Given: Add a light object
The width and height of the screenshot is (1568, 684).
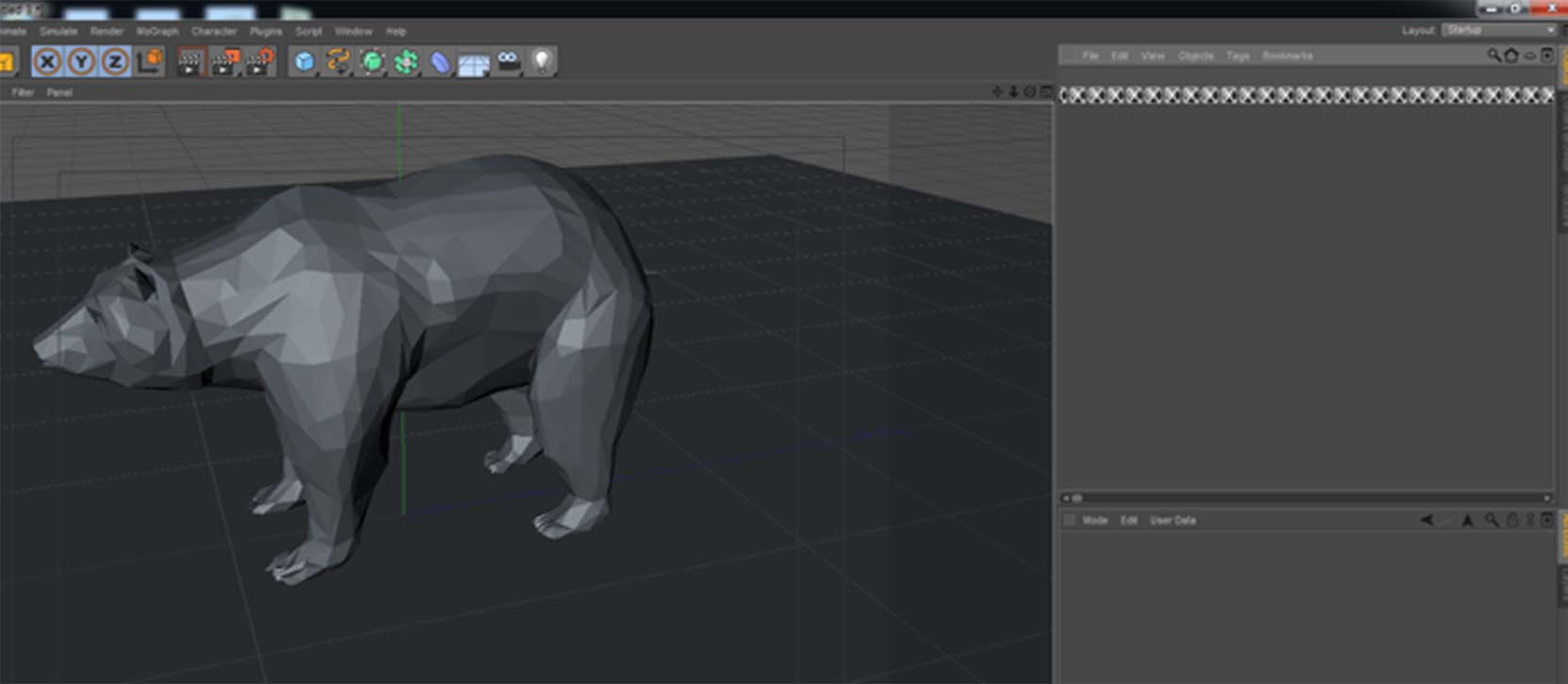Looking at the screenshot, I should 542,62.
